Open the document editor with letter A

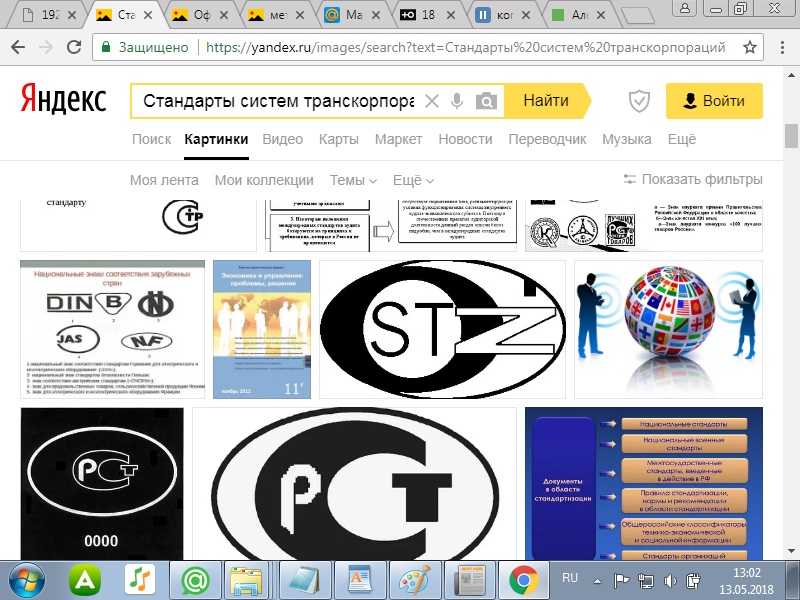coord(360,580)
